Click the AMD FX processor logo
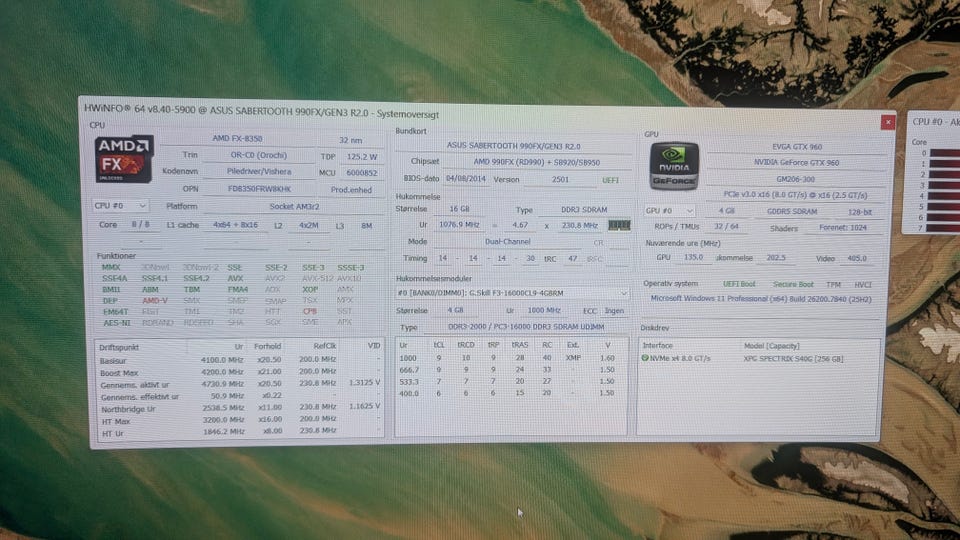 (x=124, y=159)
